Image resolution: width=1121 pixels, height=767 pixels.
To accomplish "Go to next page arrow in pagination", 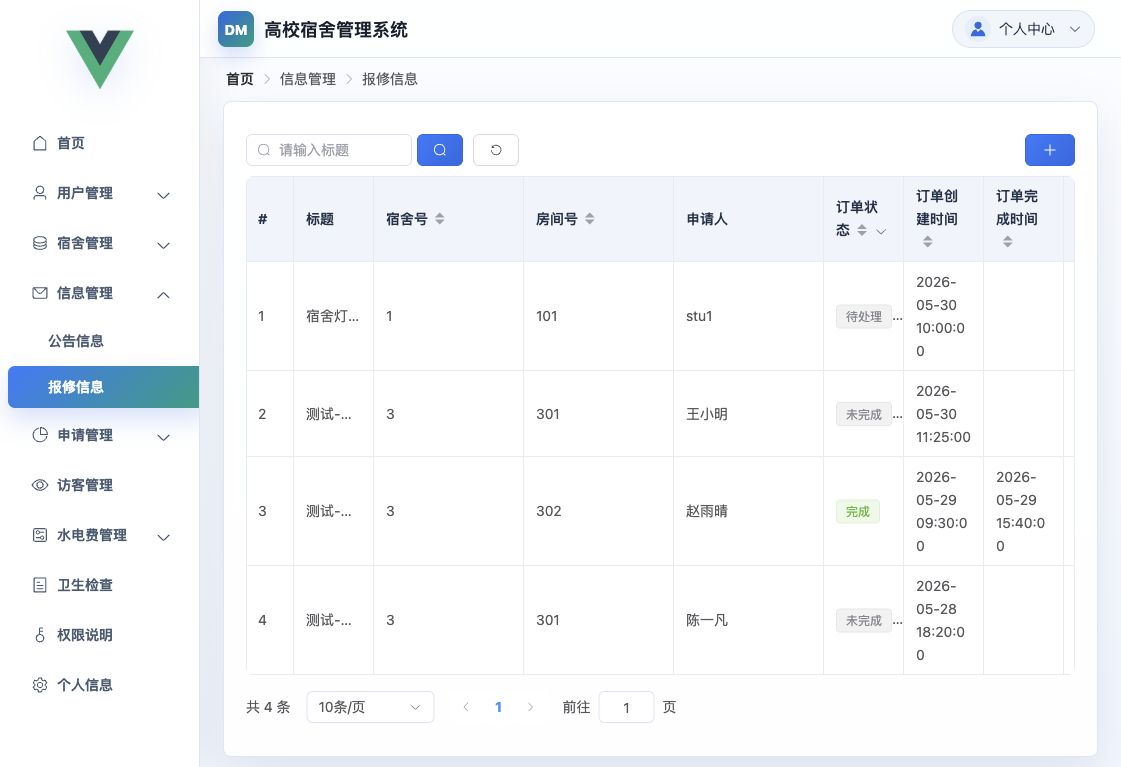I will [530, 707].
